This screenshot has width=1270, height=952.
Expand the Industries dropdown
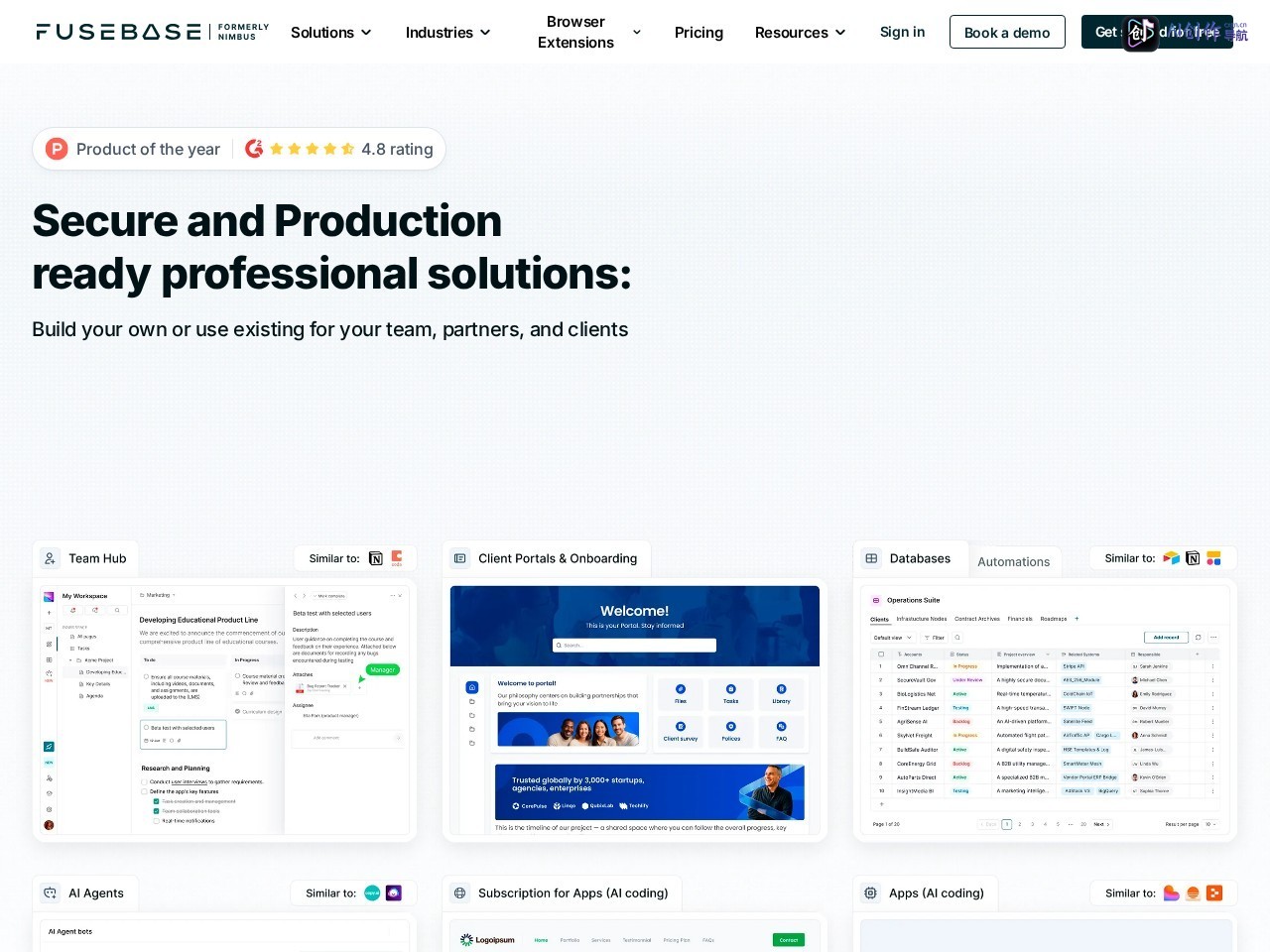click(x=448, y=33)
